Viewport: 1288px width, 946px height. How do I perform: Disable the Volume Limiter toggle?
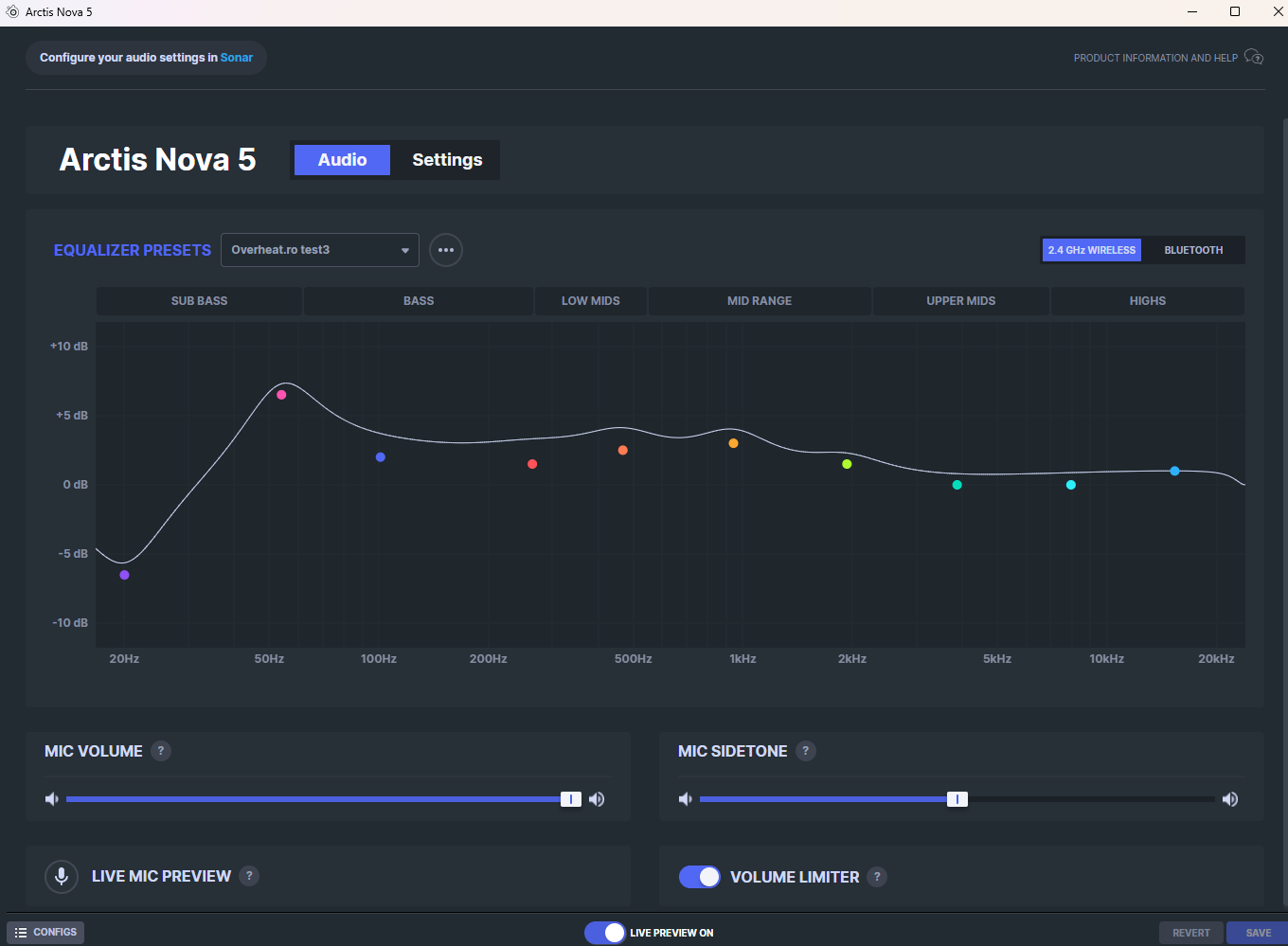[700, 877]
